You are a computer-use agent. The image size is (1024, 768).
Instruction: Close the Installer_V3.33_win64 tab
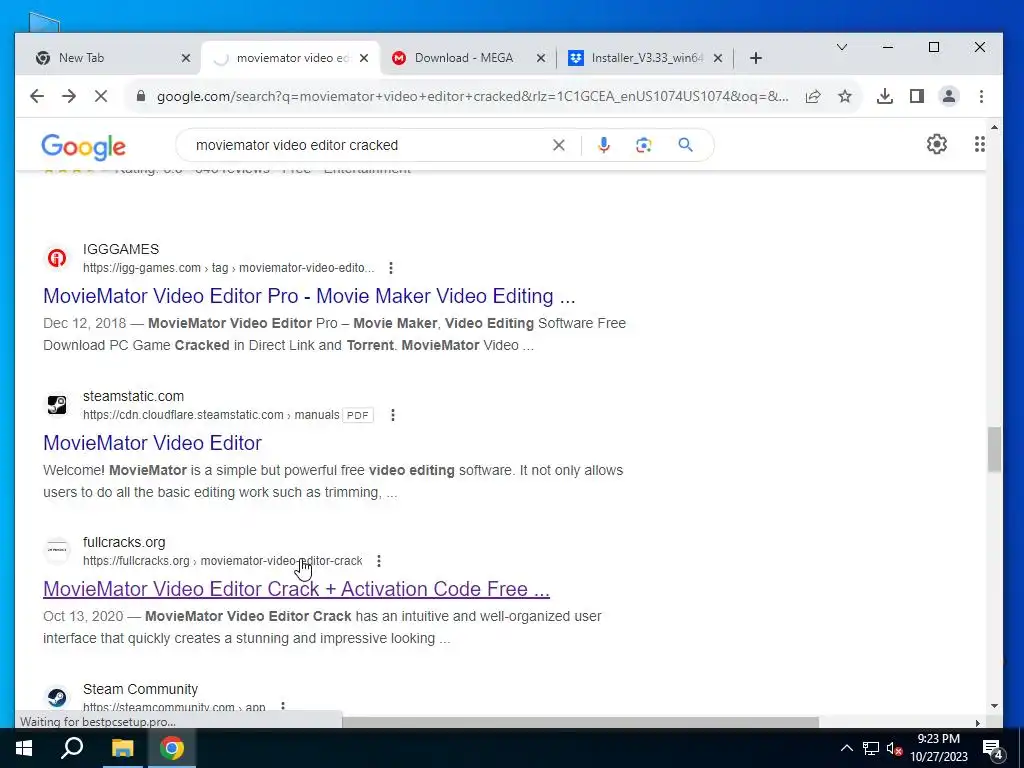pyautogui.click(x=718, y=58)
